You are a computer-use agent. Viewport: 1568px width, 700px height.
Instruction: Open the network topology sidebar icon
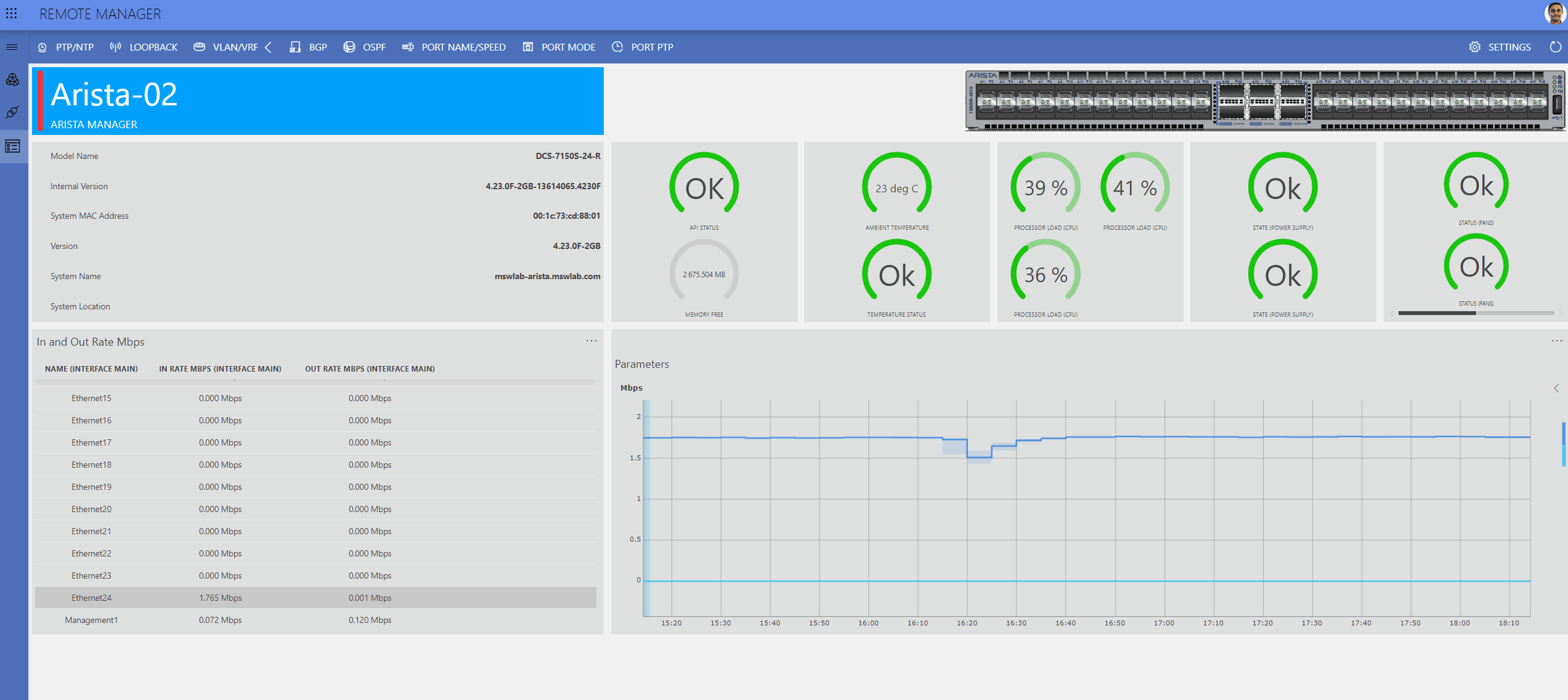pyautogui.click(x=13, y=79)
